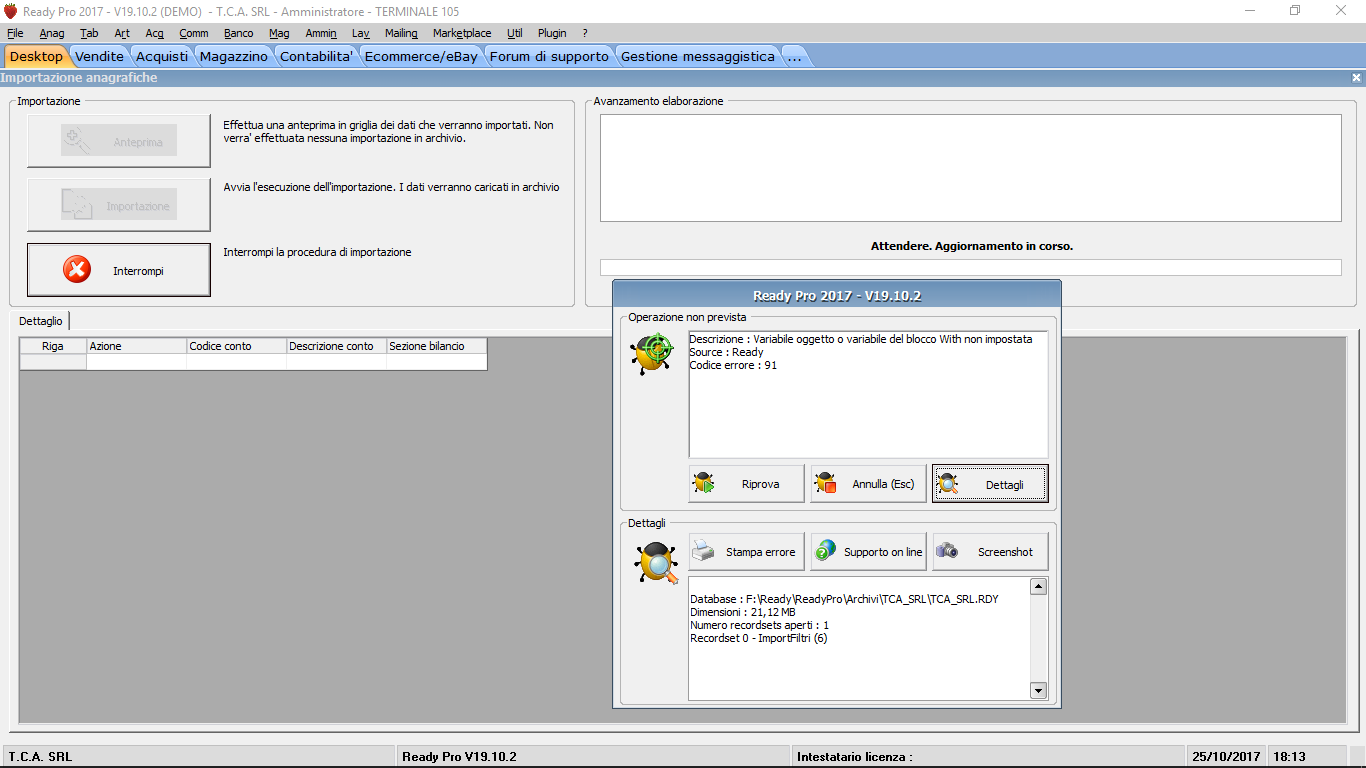Cancel the error with Annulla (Esc)
The height and width of the screenshot is (768, 1366).
(868, 484)
